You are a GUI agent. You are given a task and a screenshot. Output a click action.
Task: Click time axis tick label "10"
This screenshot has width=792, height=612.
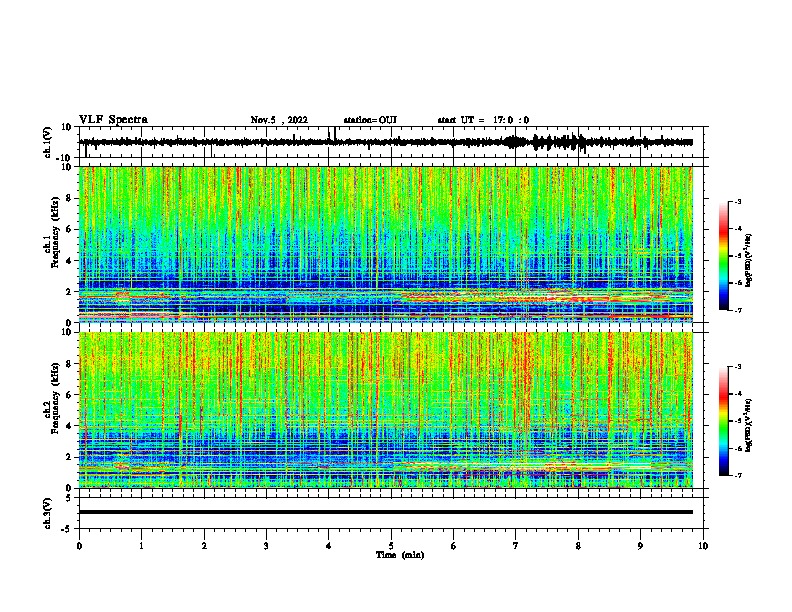coord(703,546)
